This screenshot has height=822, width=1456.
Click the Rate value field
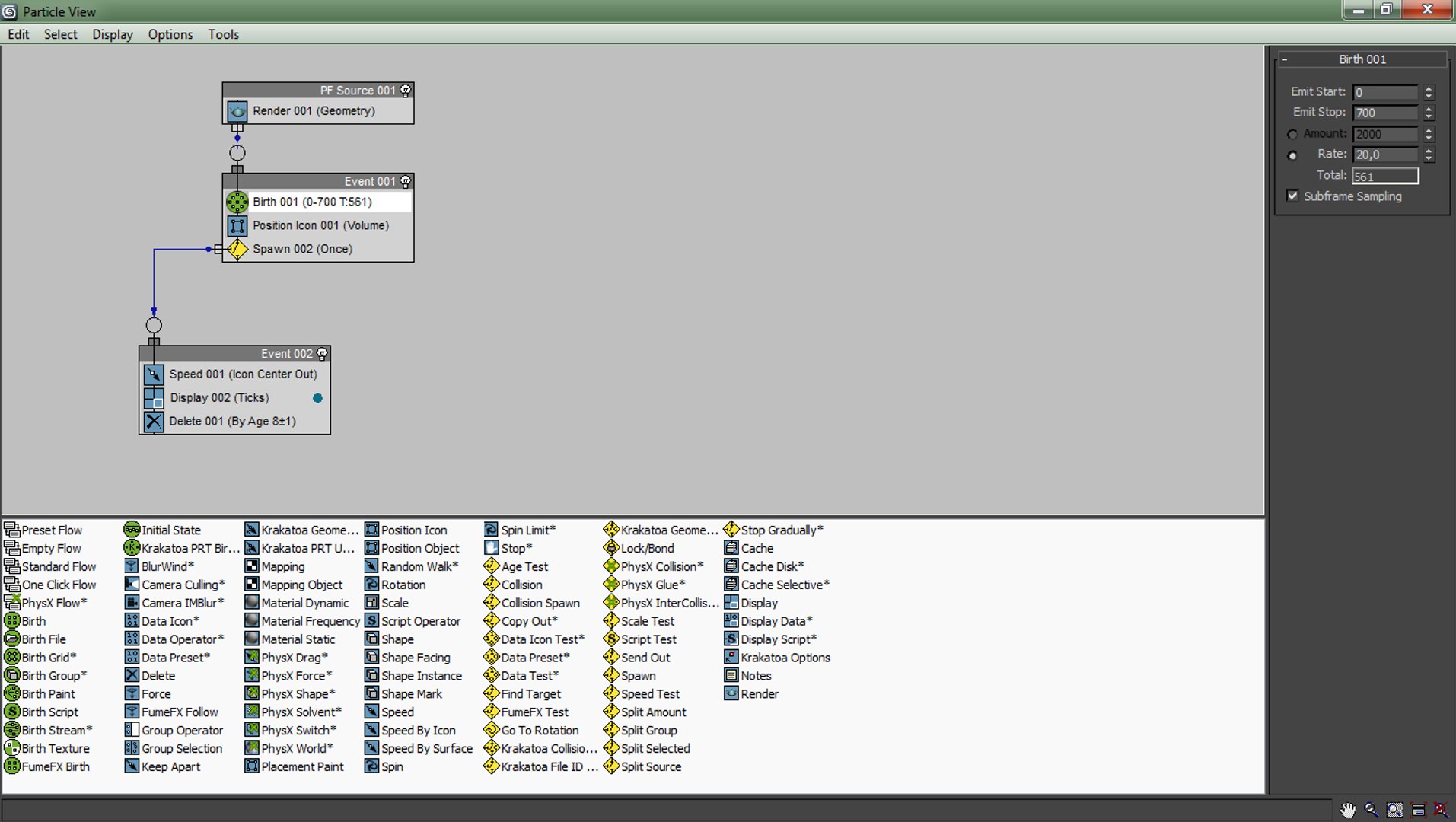tap(1385, 155)
